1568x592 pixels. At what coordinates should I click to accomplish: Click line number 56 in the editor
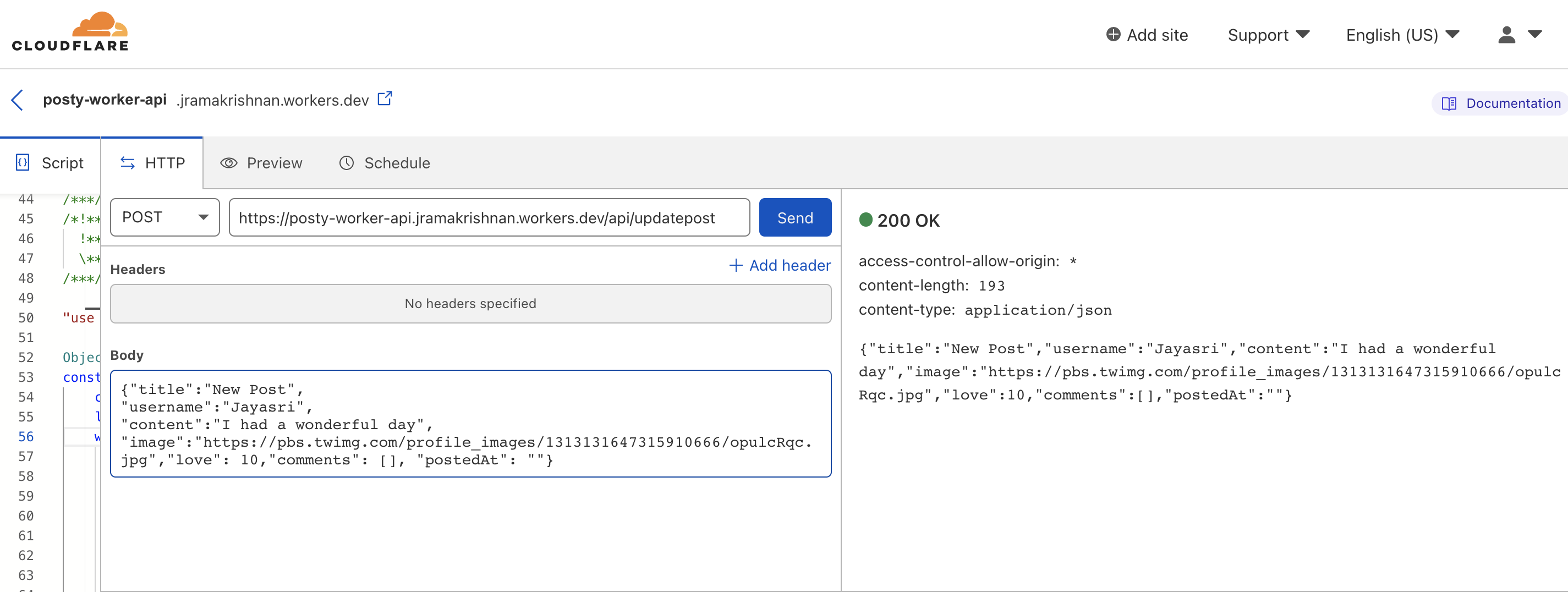[26, 437]
